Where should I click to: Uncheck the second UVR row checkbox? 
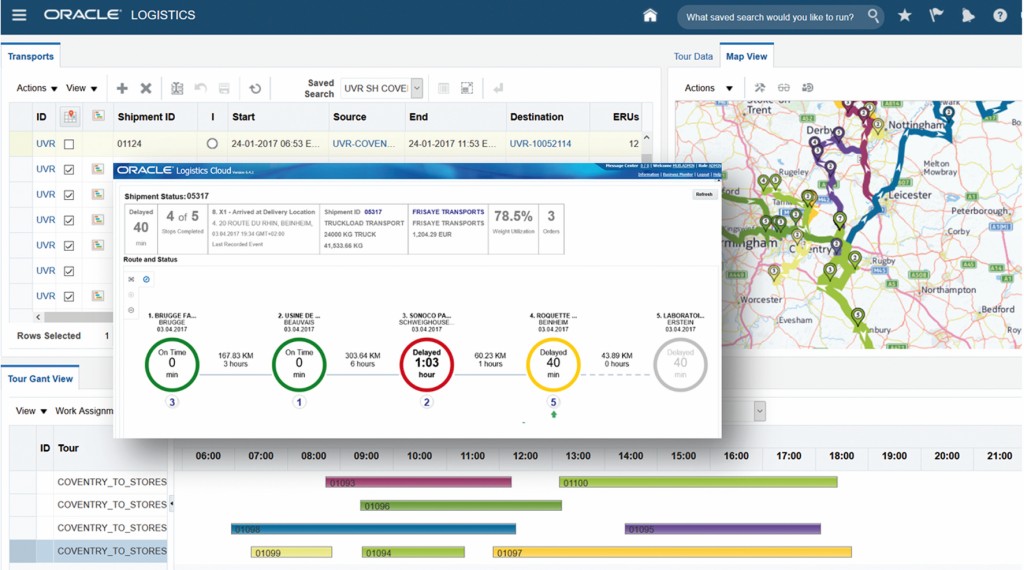[x=69, y=170]
